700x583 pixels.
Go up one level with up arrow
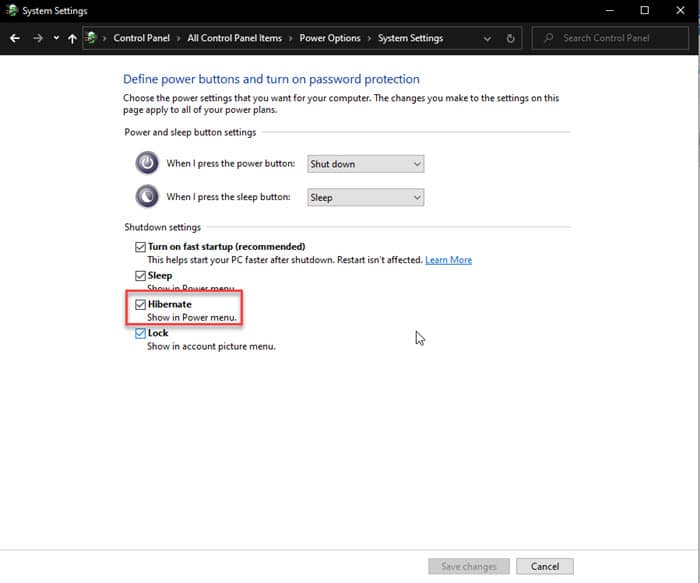click(x=72, y=38)
